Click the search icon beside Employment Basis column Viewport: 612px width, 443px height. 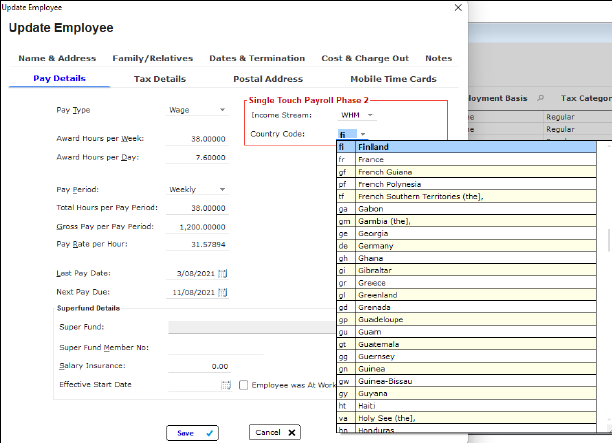(x=541, y=98)
